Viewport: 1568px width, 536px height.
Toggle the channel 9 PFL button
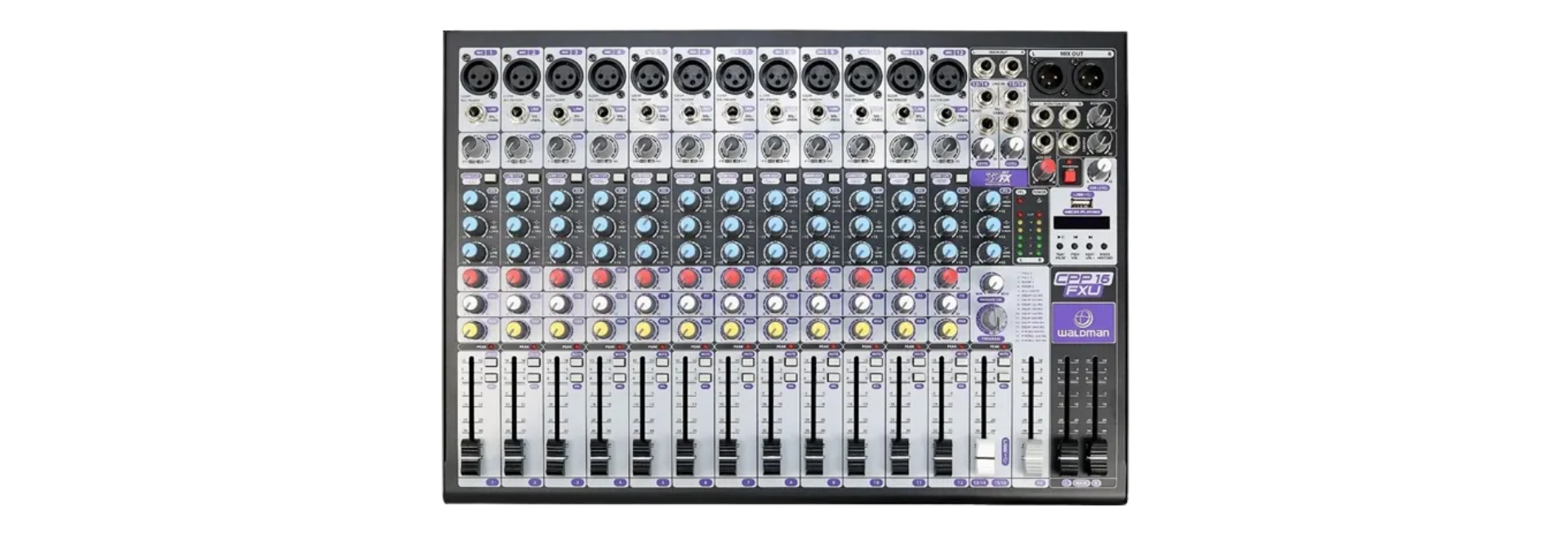click(832, 377)
